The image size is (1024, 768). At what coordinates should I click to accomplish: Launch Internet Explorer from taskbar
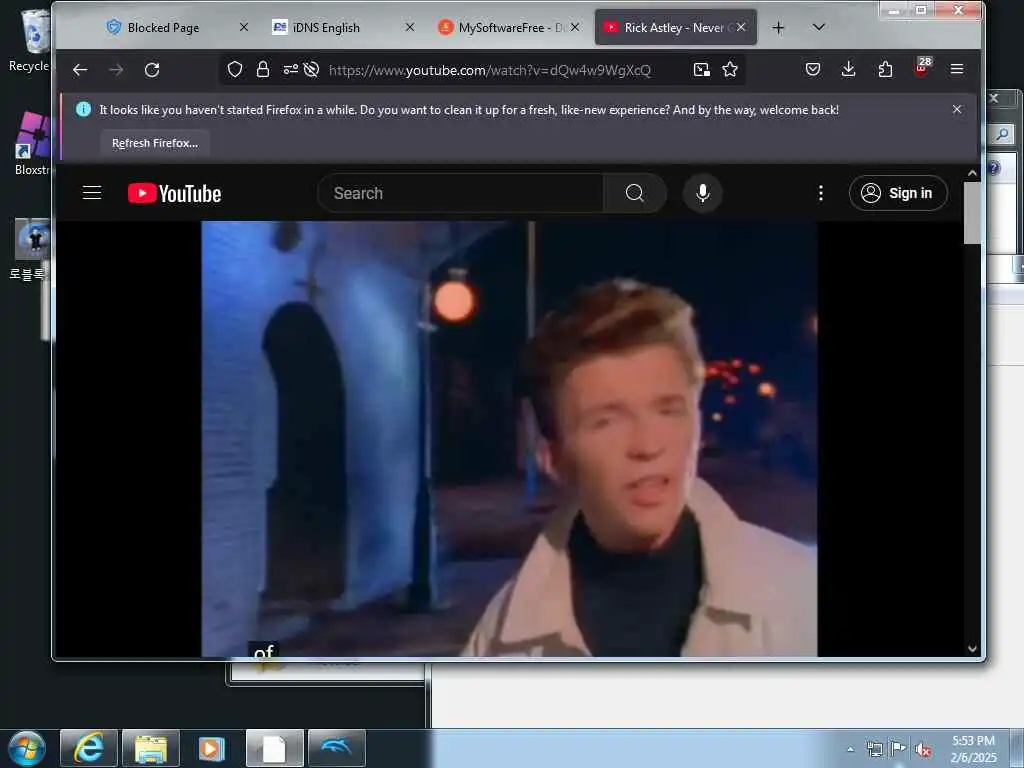tap(89, 748)
